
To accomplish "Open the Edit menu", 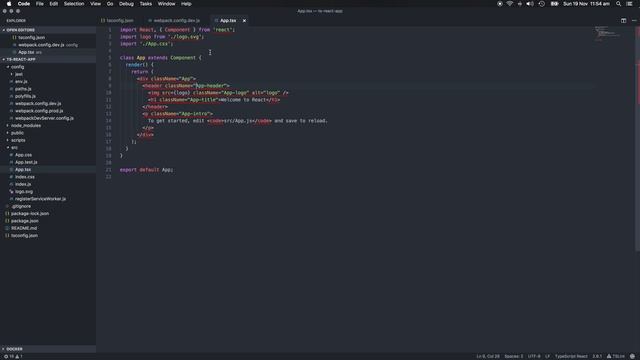I will pyautogui.click(x=53, y=4).
